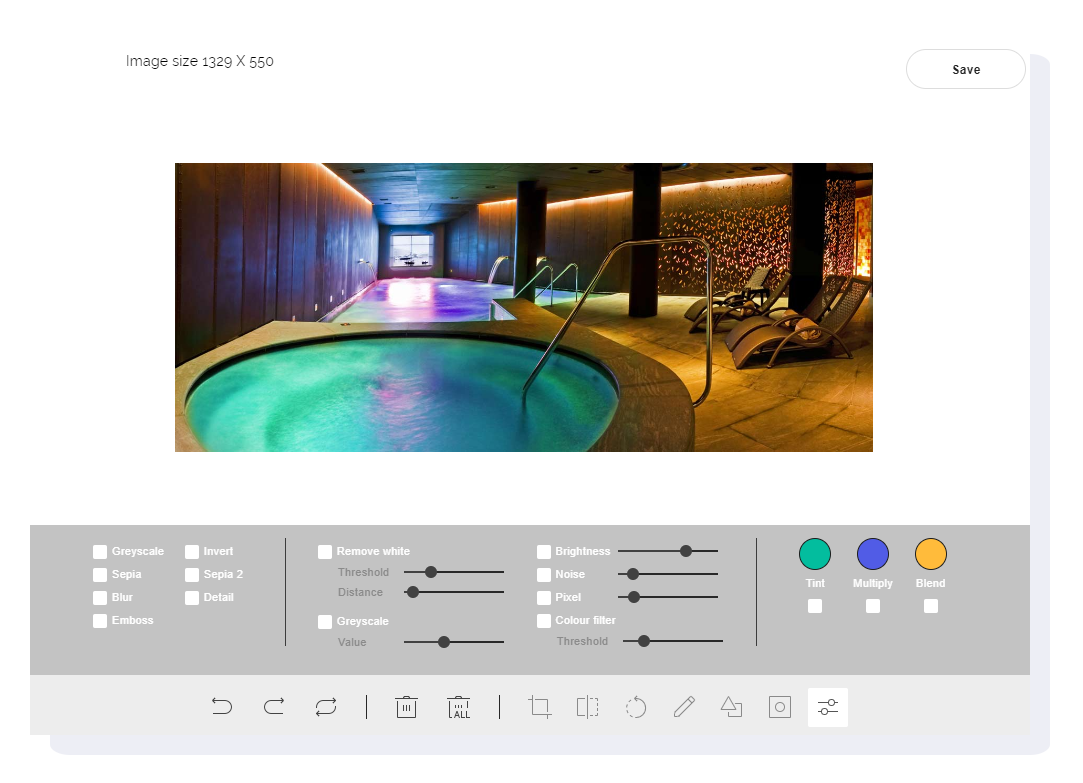The image size is (1083, 783).
Task: Enable the Sepia filter checkbox
Action: (100, 575)
